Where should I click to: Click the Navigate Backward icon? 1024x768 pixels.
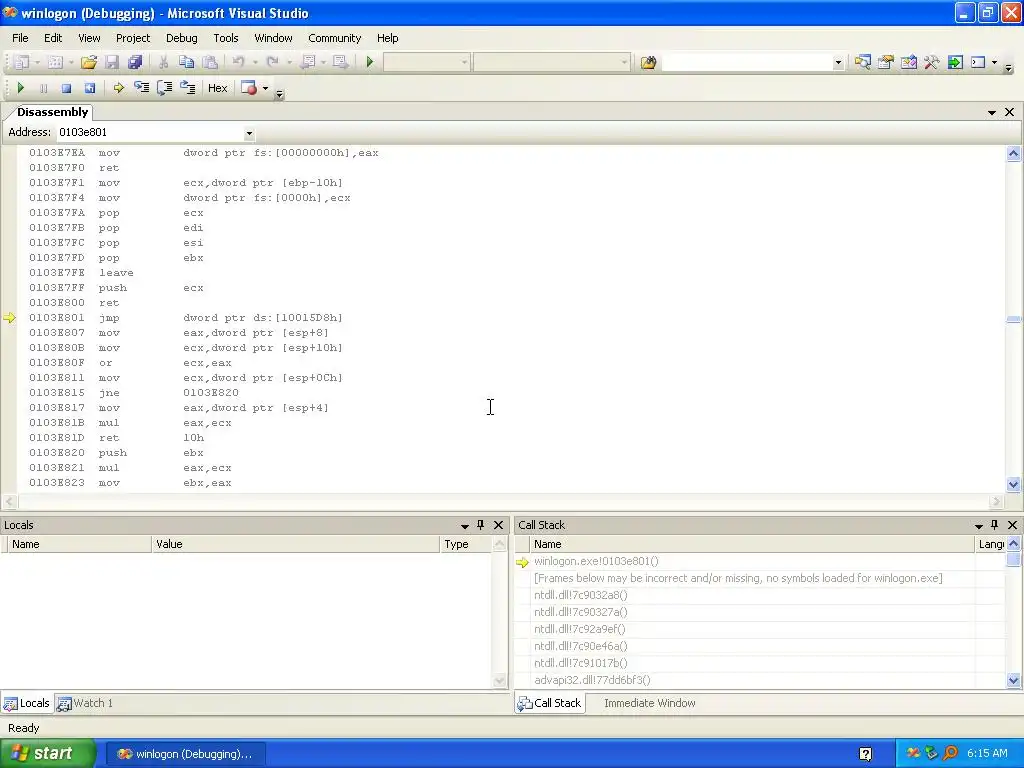point(308,62)
